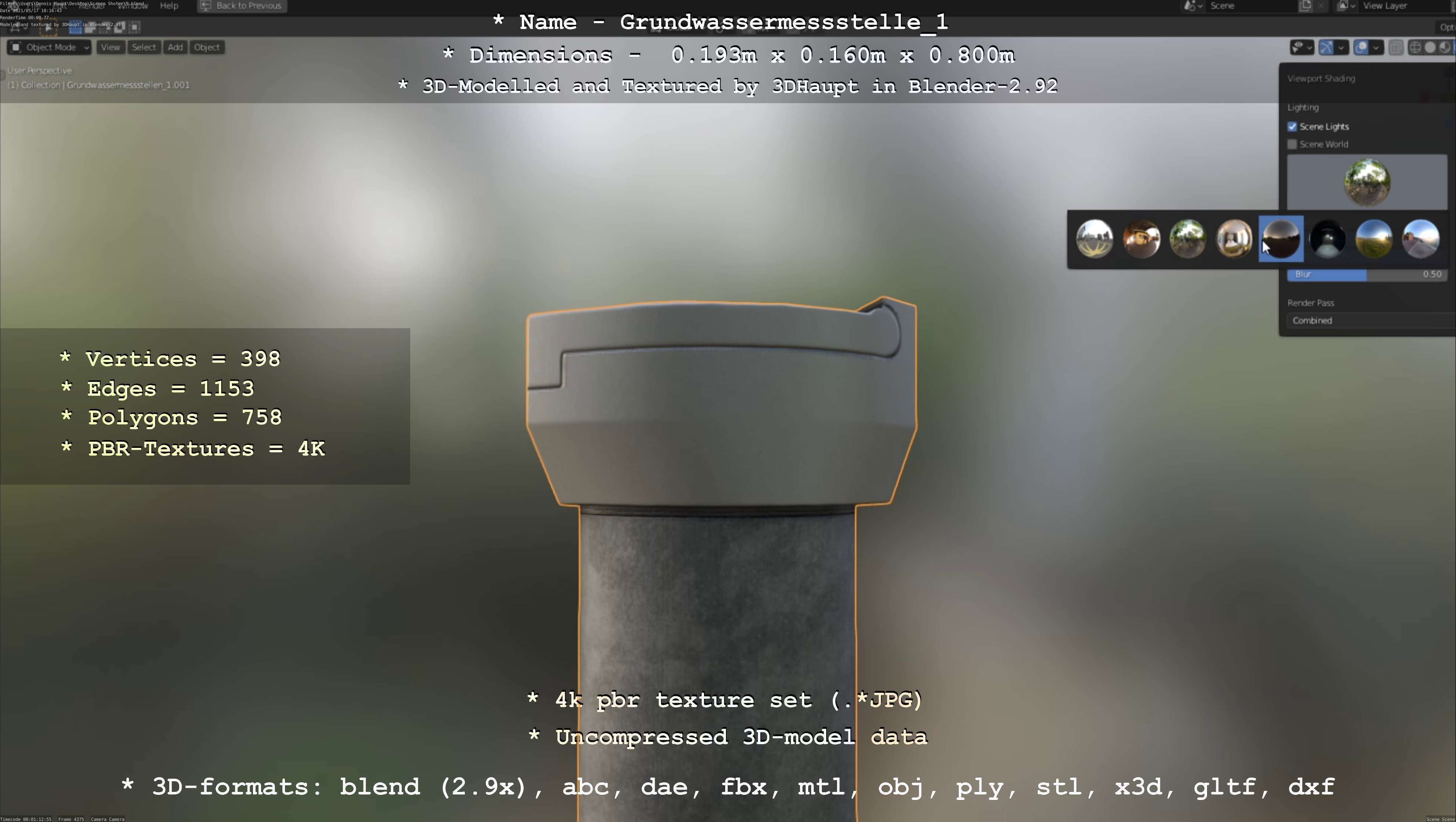Click the 'User Perspective' viewport label
Image resolution: width=1456 pixels, height=822 pixels.
click(x=40, y=70)
